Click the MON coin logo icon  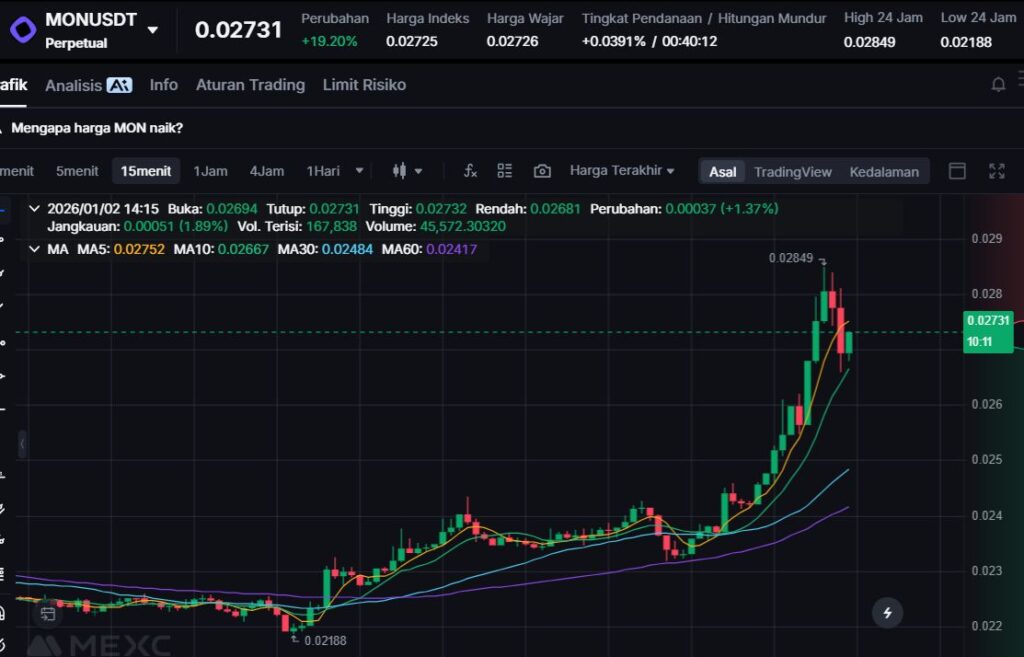(x=22, y=29)
